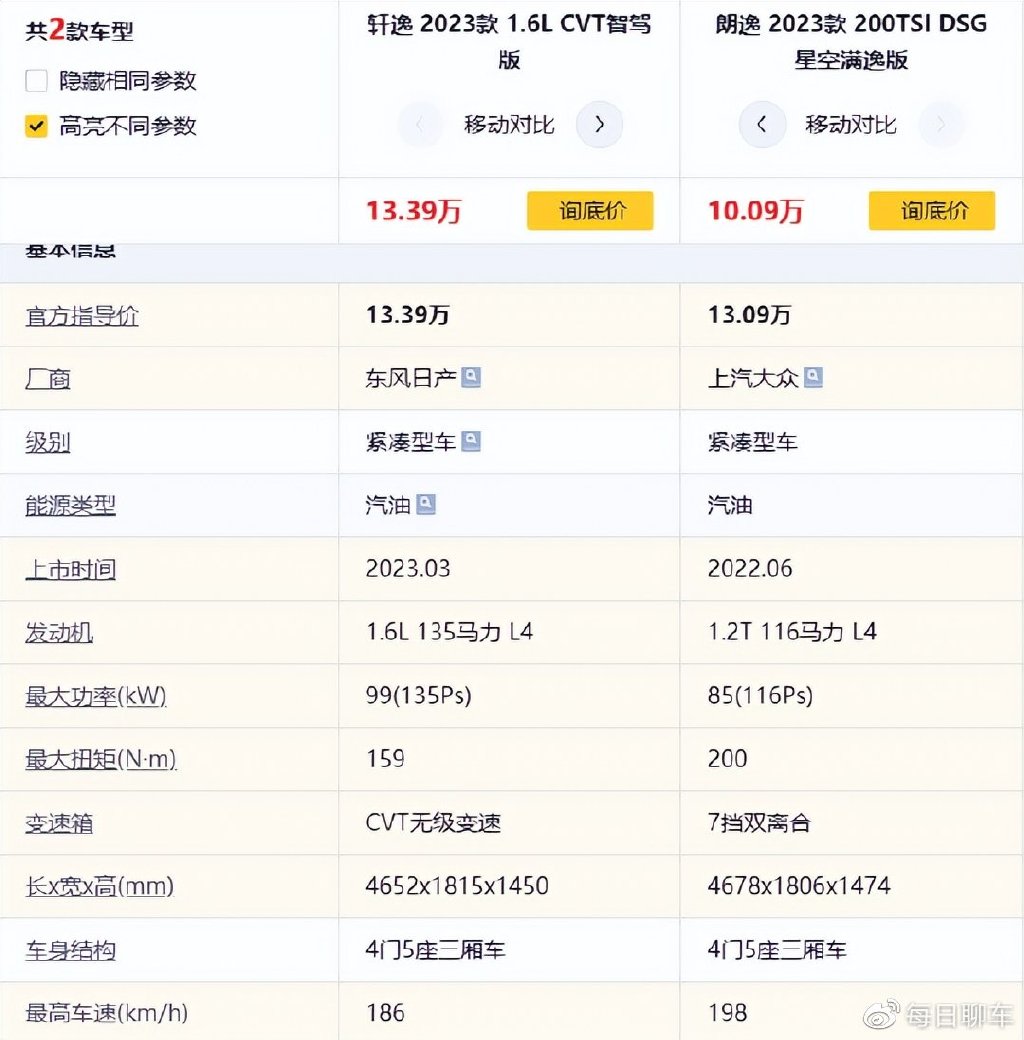This screenshot has width=1024, height=1040.
Task: Select the 198 top speed value
Action: [x=728, y=1013]
